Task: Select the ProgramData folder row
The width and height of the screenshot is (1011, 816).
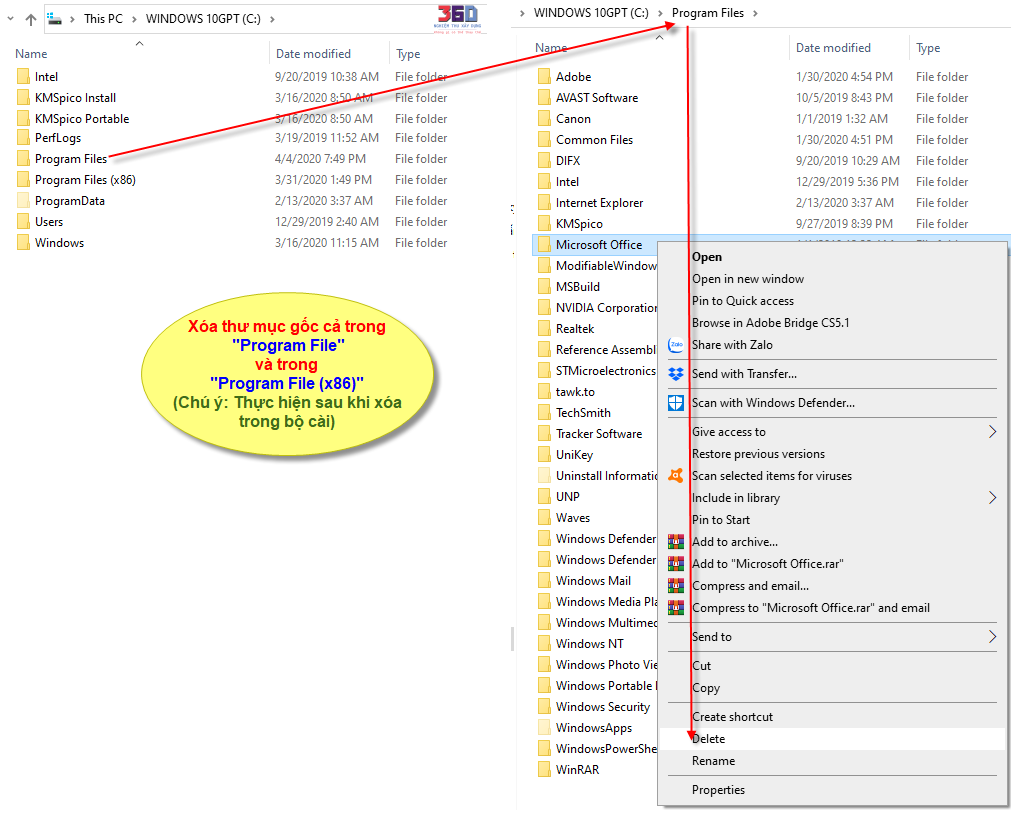Action: point(232,200)
